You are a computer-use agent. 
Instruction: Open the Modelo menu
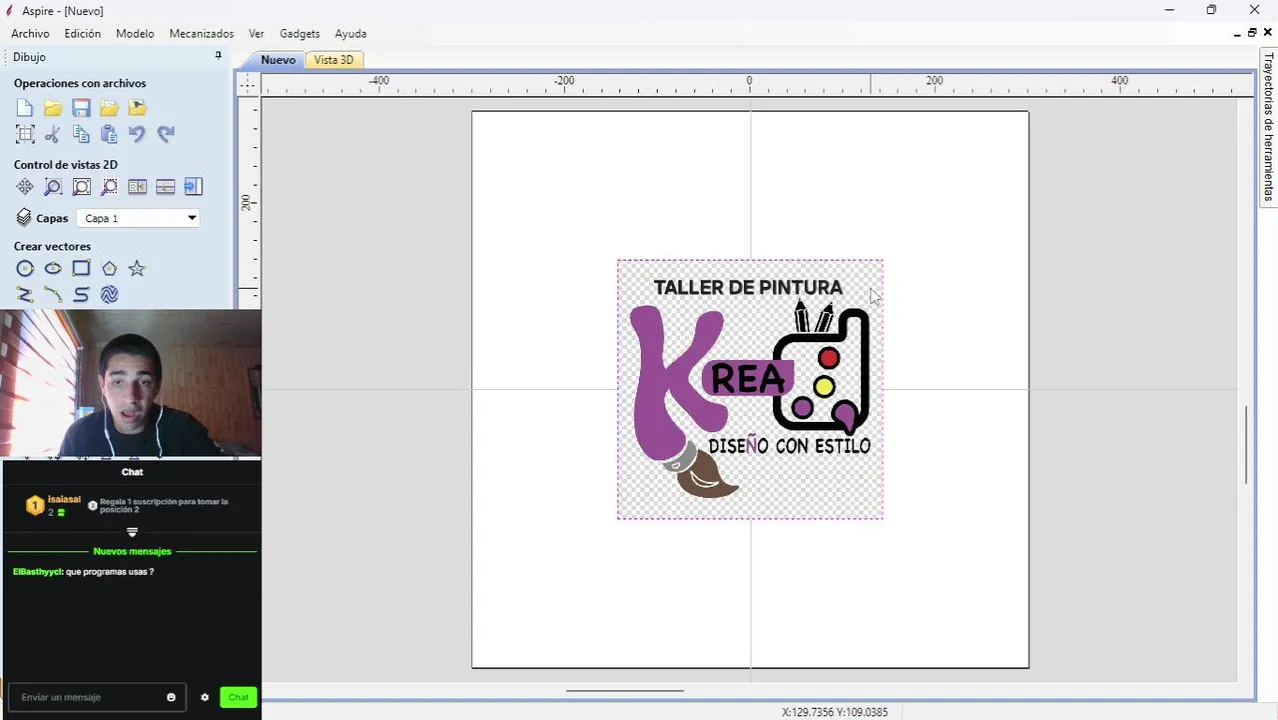point(135,33)
